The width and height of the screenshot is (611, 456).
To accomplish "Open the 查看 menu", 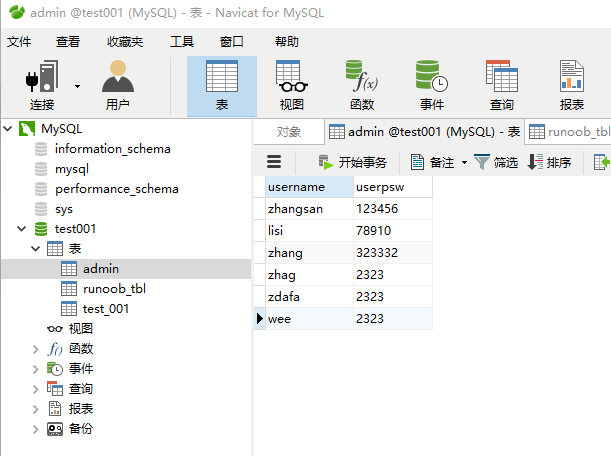I will (68, 41).
